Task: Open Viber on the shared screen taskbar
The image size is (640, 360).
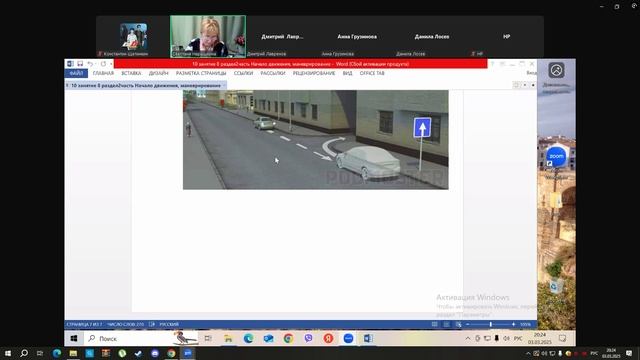Action: point(308,338)
